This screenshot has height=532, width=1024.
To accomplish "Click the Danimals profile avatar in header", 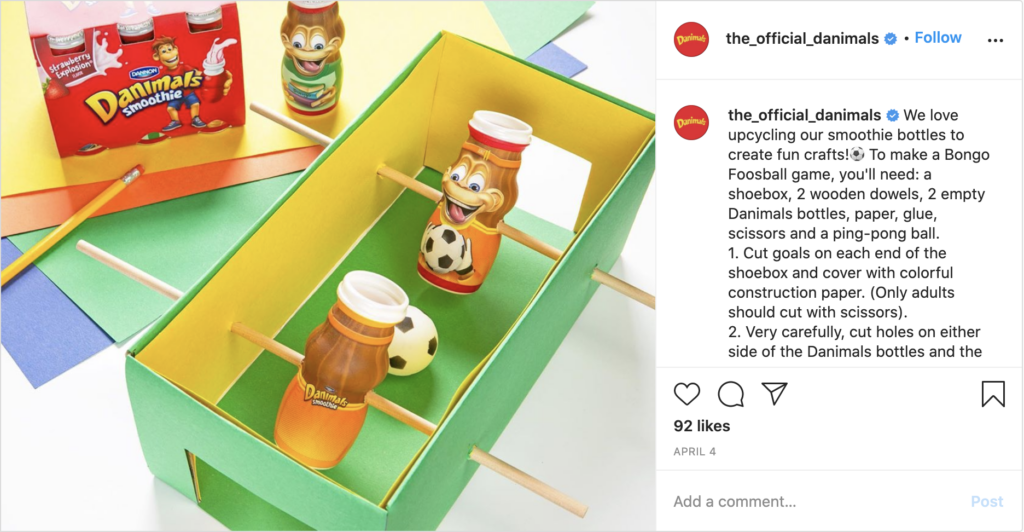I will [691, 39].
